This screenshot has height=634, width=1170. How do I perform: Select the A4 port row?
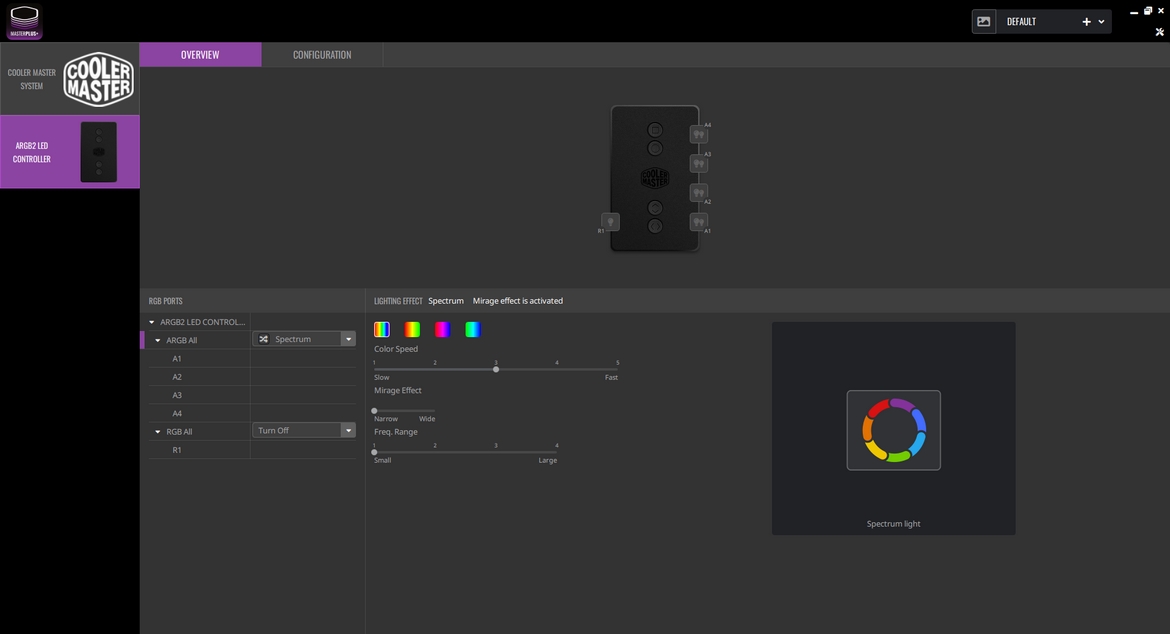click(252, 413)
